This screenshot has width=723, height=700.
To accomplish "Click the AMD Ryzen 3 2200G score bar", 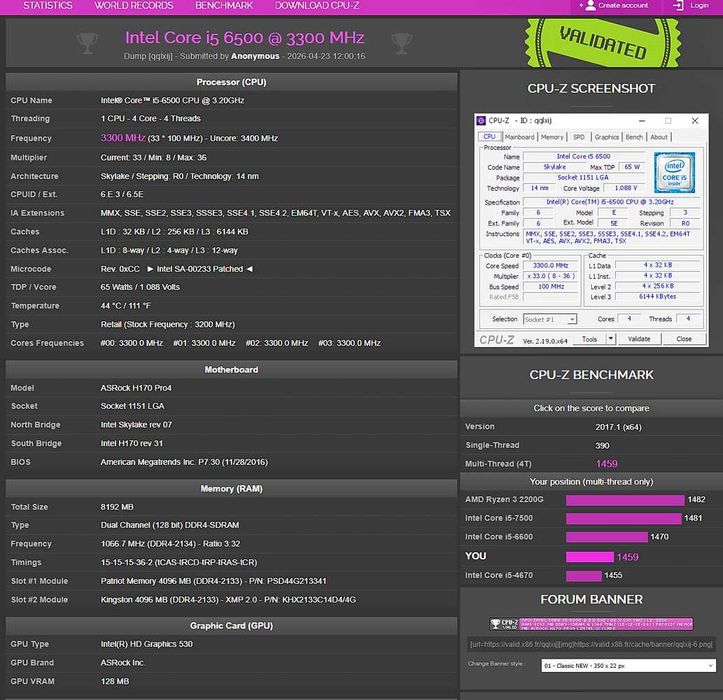I will pos(625,500).
